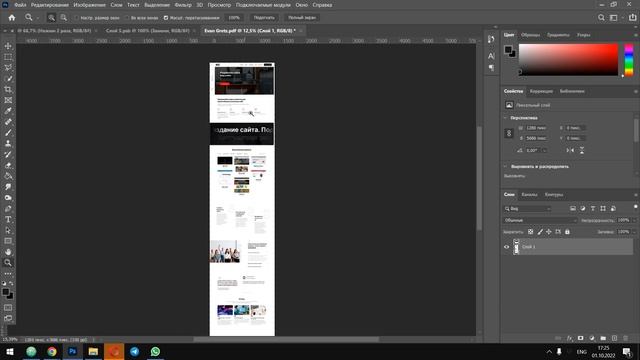The width and height of the screenshot is (640, 360).
Task: Delete layer with trash icon
Action: (x=625, y=338)
